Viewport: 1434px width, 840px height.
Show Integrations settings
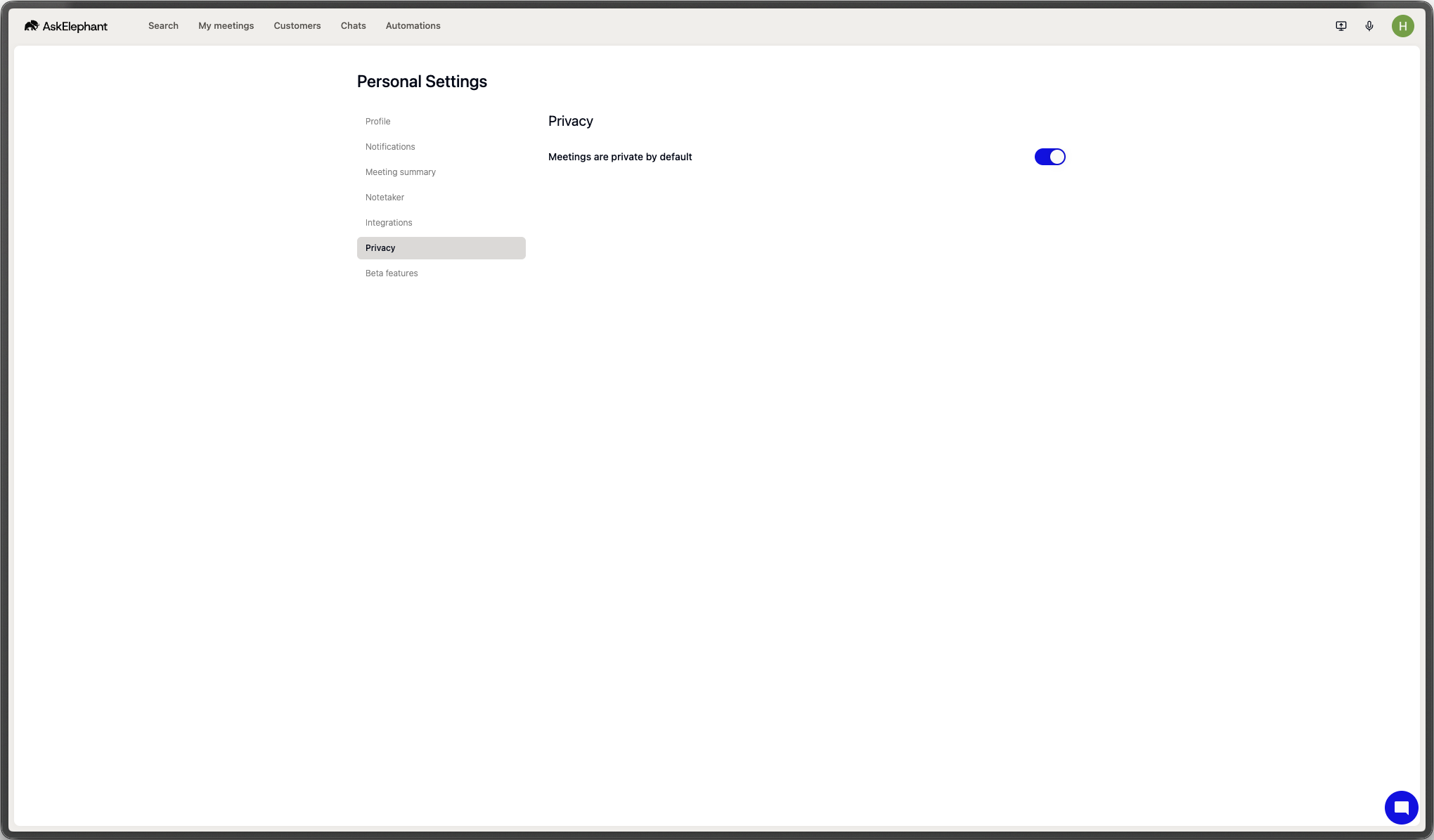[441, 223]
